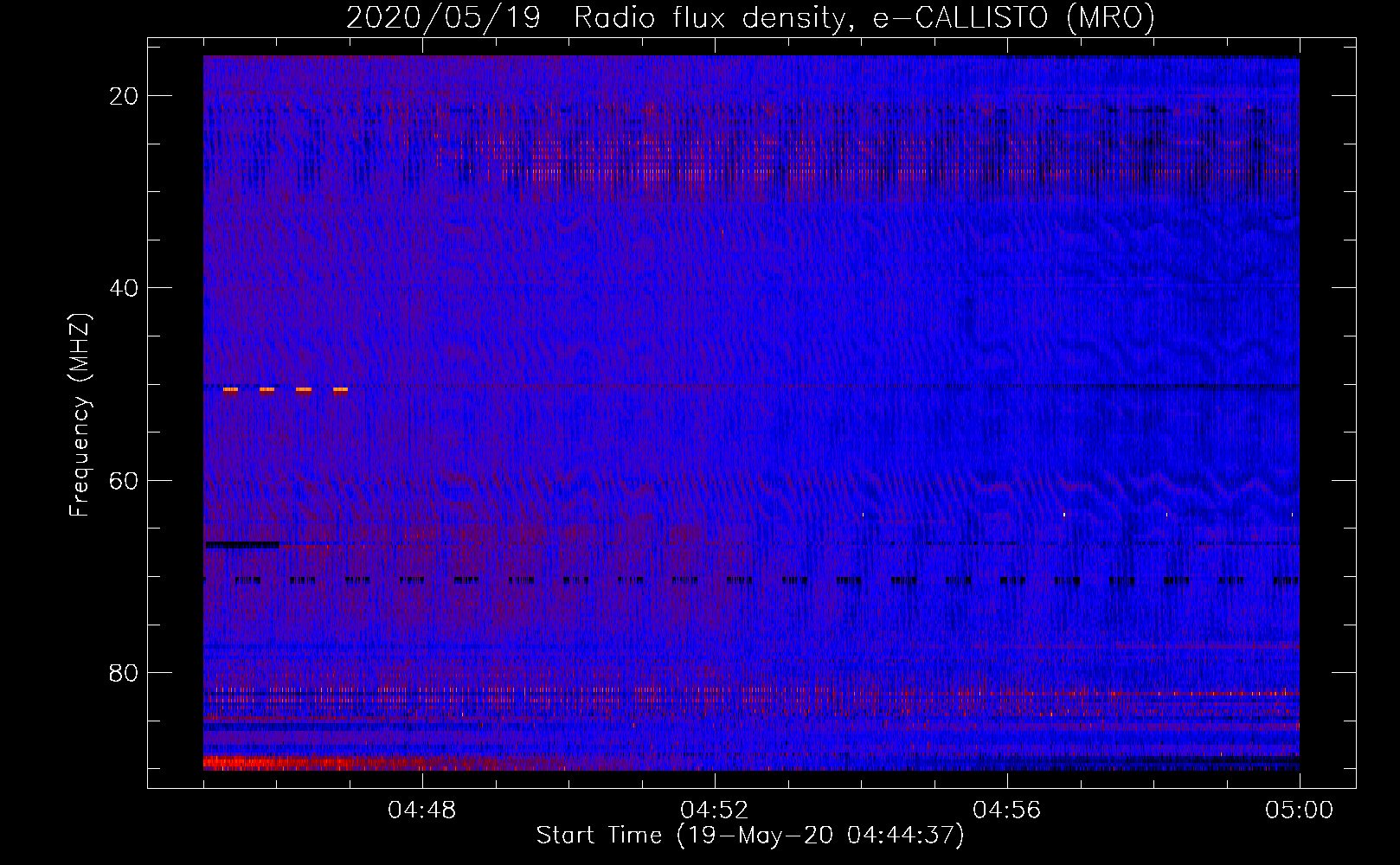Click the plot title 'Radio flux density, e-CALLISTO (MRO)'

click(864, 17)
